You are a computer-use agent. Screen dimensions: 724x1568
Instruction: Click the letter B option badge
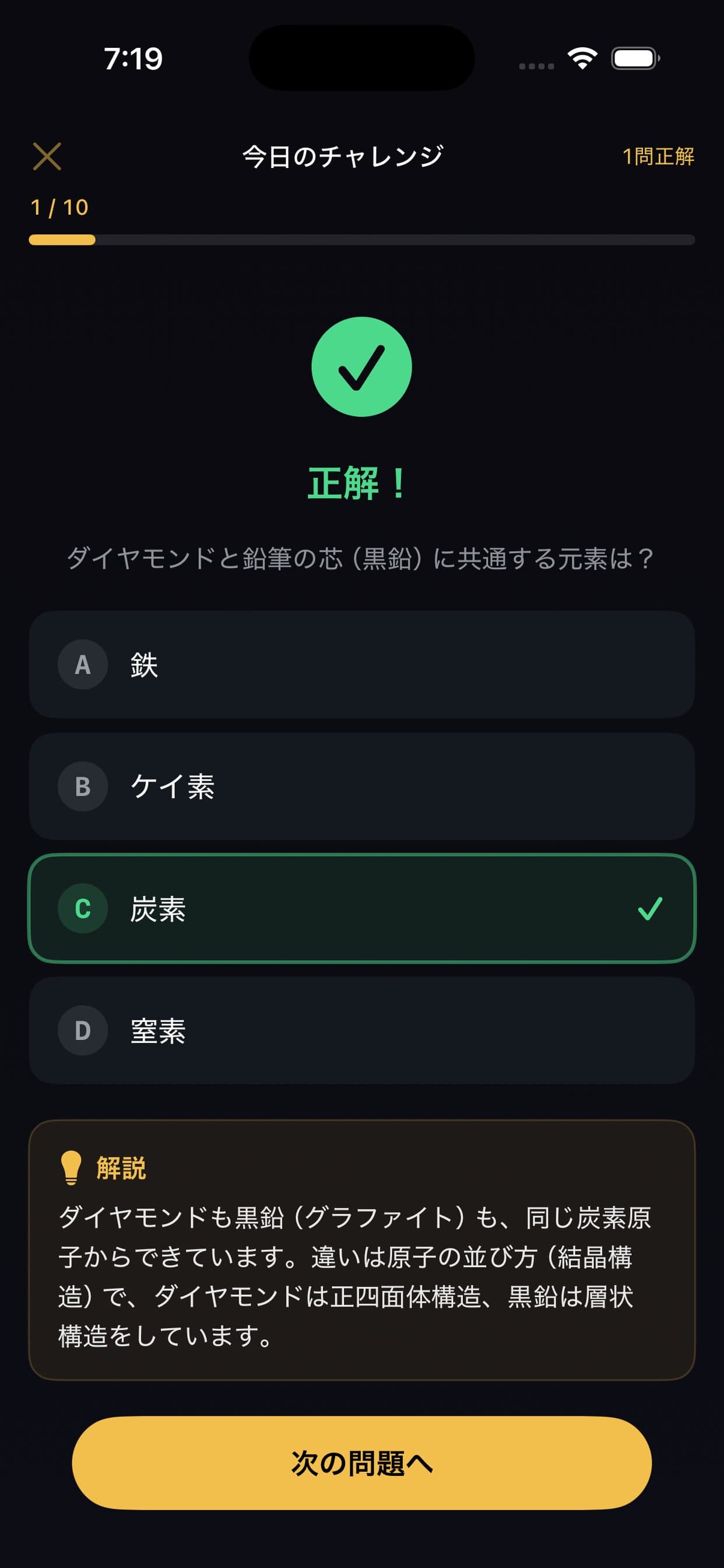tap(83, 786)
